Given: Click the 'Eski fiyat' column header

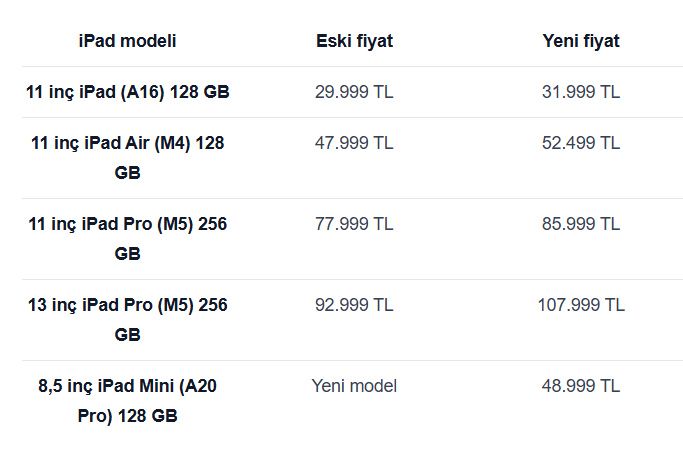Looking at the screenshot, I should pyautogui.click(x=355, y=41).
